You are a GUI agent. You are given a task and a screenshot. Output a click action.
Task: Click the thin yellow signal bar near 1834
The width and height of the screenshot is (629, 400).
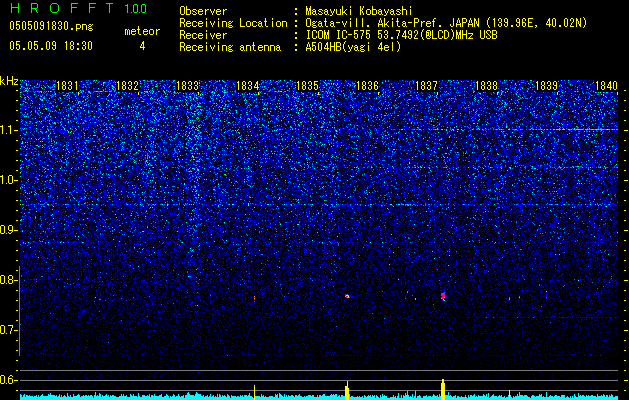[254, 392]
